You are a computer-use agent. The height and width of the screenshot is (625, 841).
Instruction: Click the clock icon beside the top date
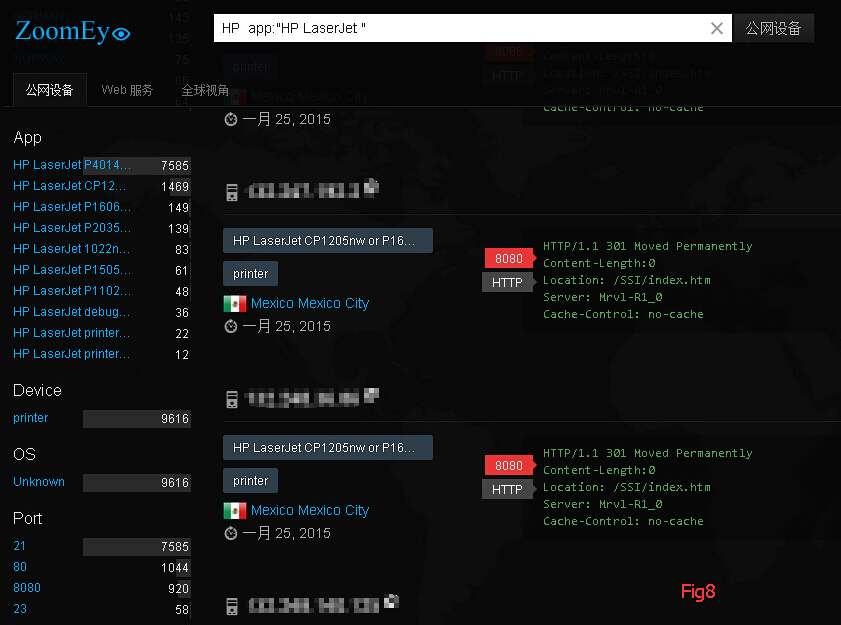[x=231, y=119]
